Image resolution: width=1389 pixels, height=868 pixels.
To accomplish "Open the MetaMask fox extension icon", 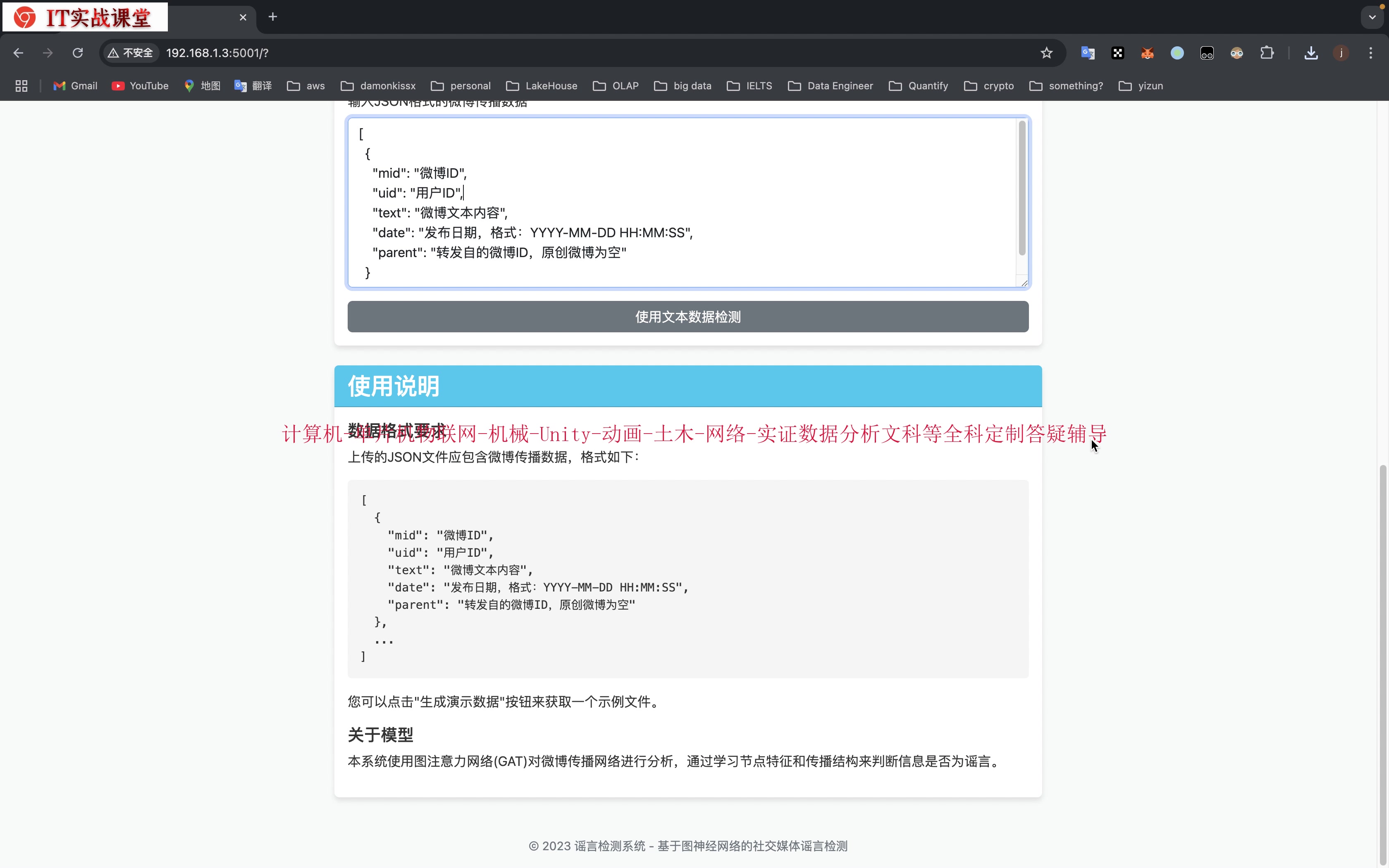I will [x=1147, y=53].
